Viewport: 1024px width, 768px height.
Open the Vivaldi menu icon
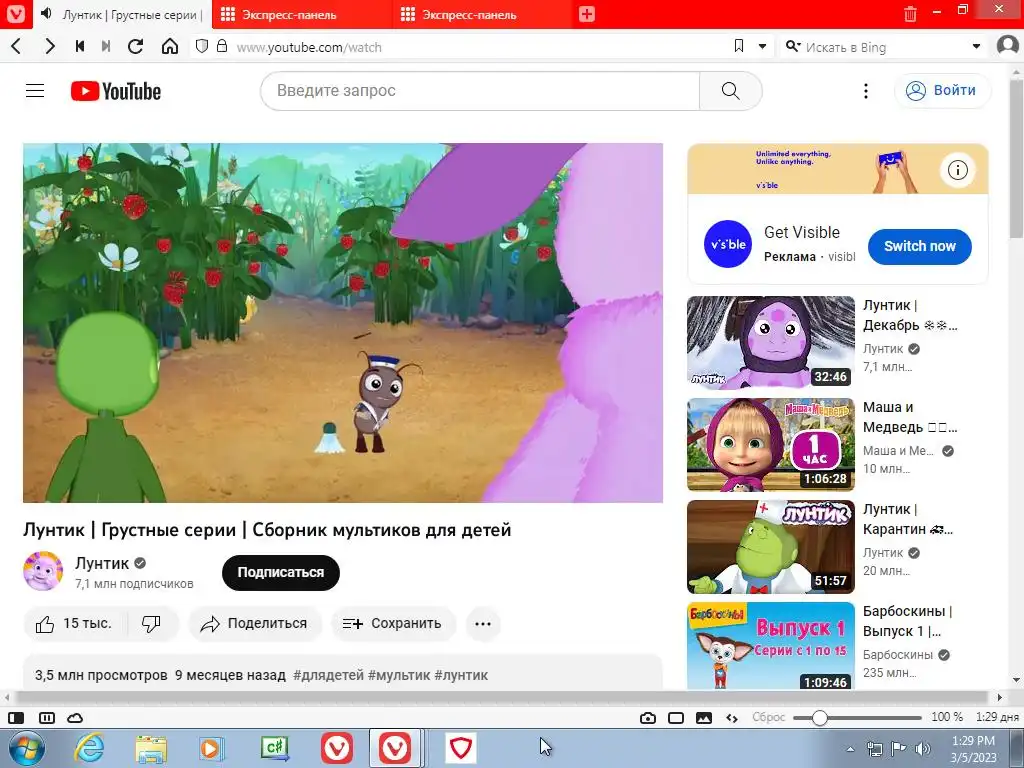(15, 14)
